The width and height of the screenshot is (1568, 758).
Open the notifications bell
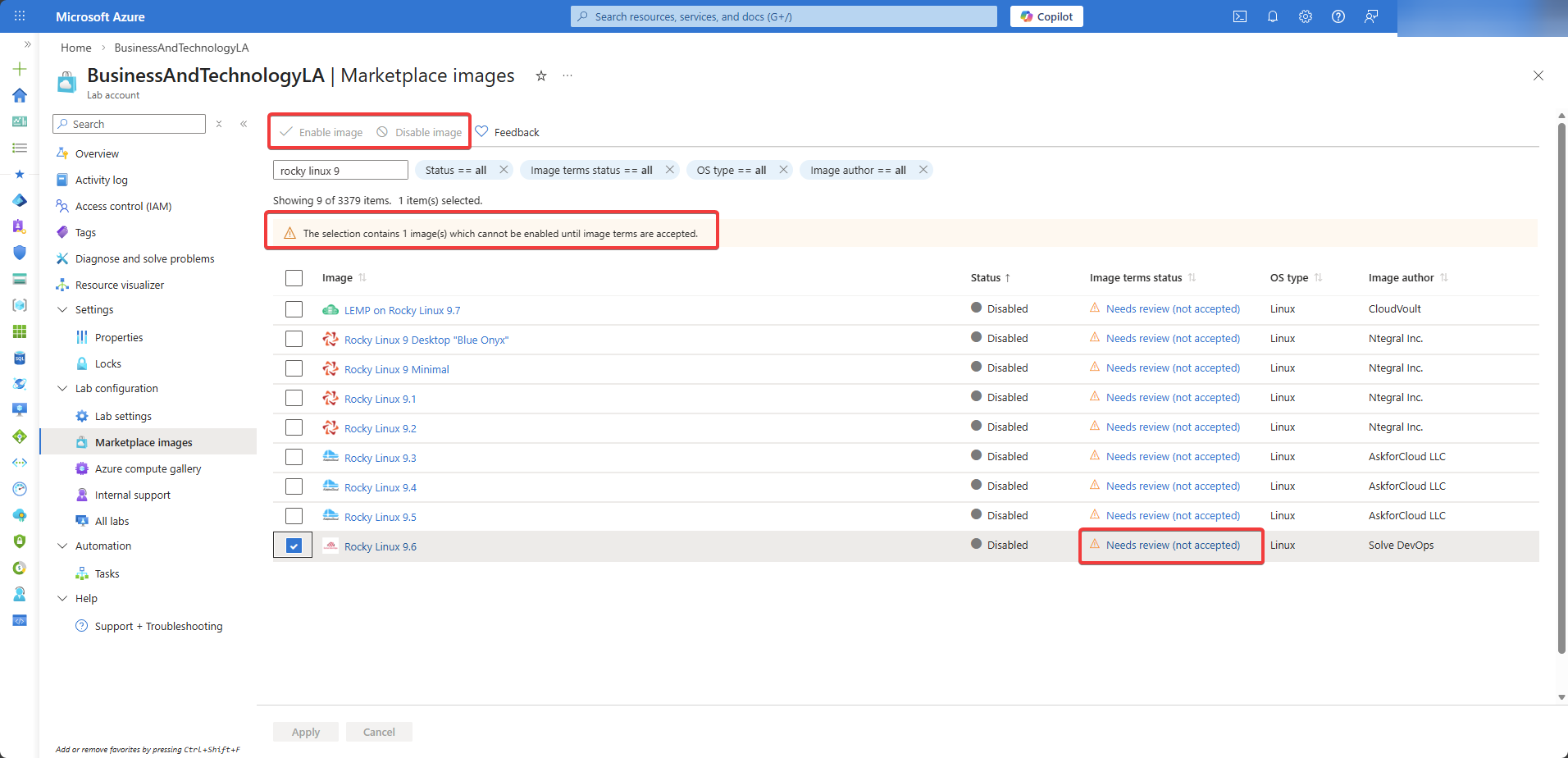coord(1273,16)
